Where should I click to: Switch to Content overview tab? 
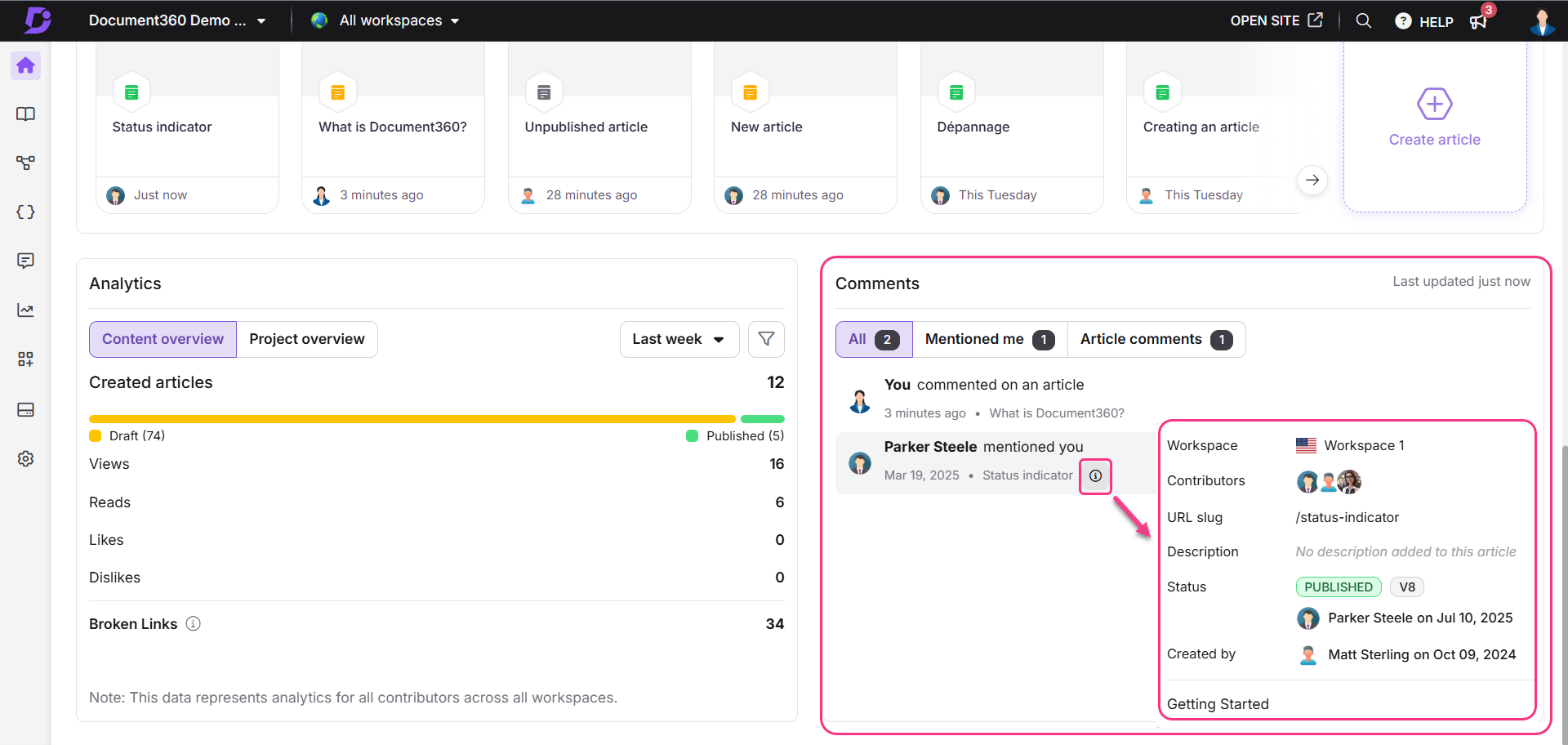[163, 339]
